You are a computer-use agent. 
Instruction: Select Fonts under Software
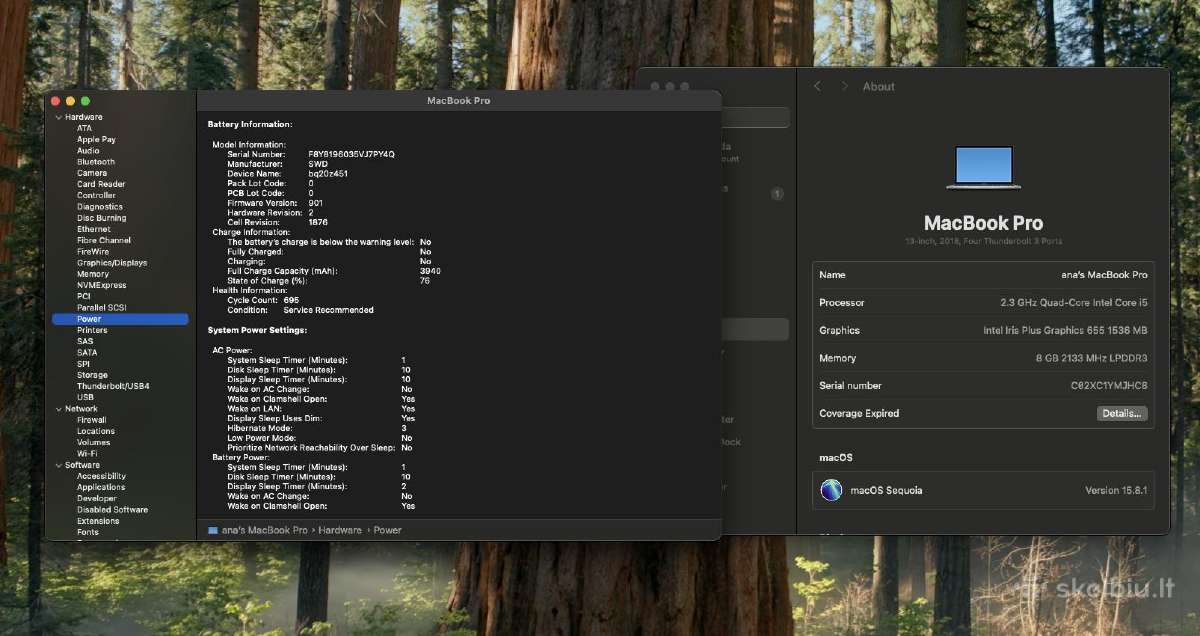click(x=88, y=532)
